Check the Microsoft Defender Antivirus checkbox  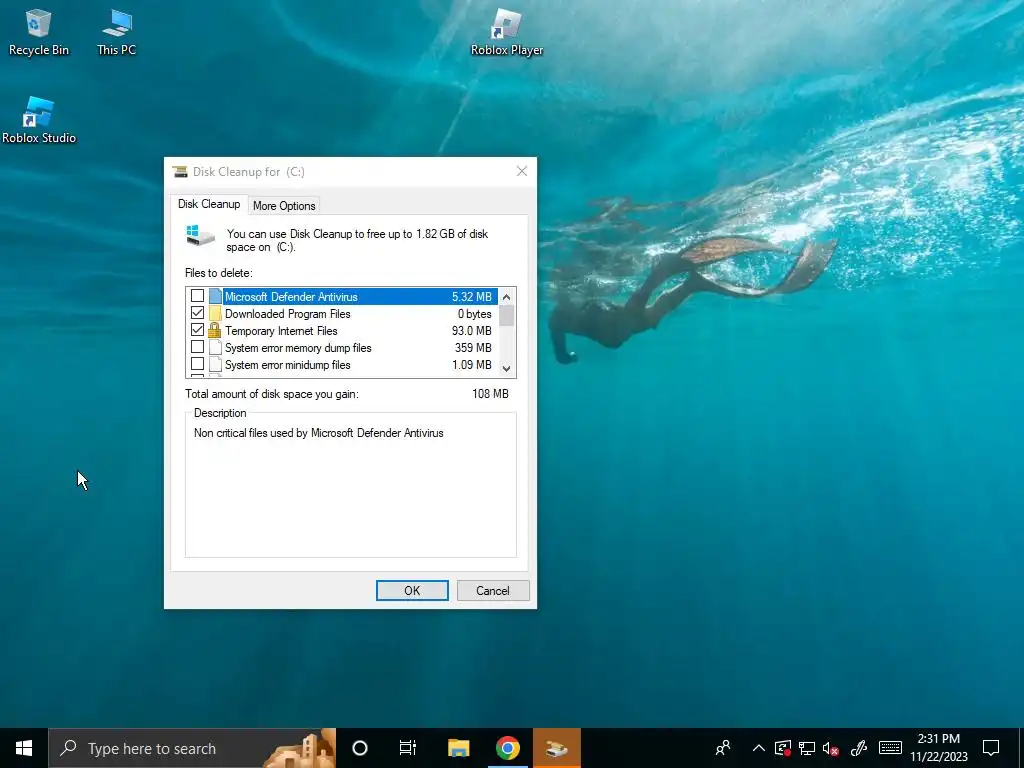[197, 296]
